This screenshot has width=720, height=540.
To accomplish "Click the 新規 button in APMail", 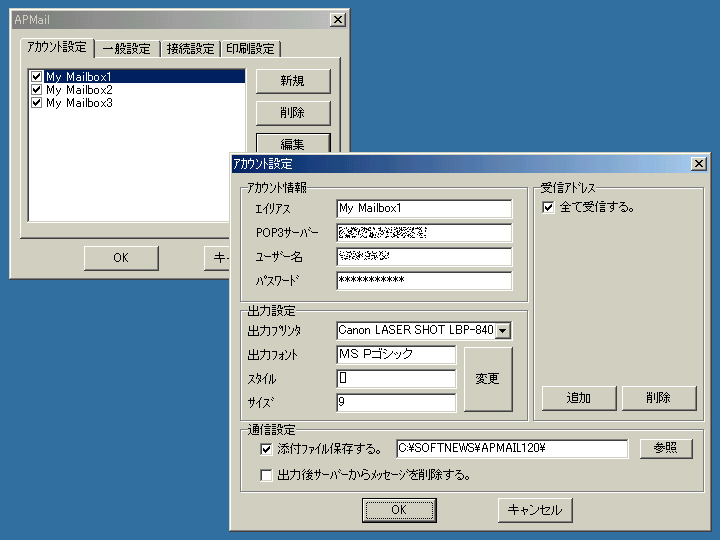I will click(x=293, y=81).
